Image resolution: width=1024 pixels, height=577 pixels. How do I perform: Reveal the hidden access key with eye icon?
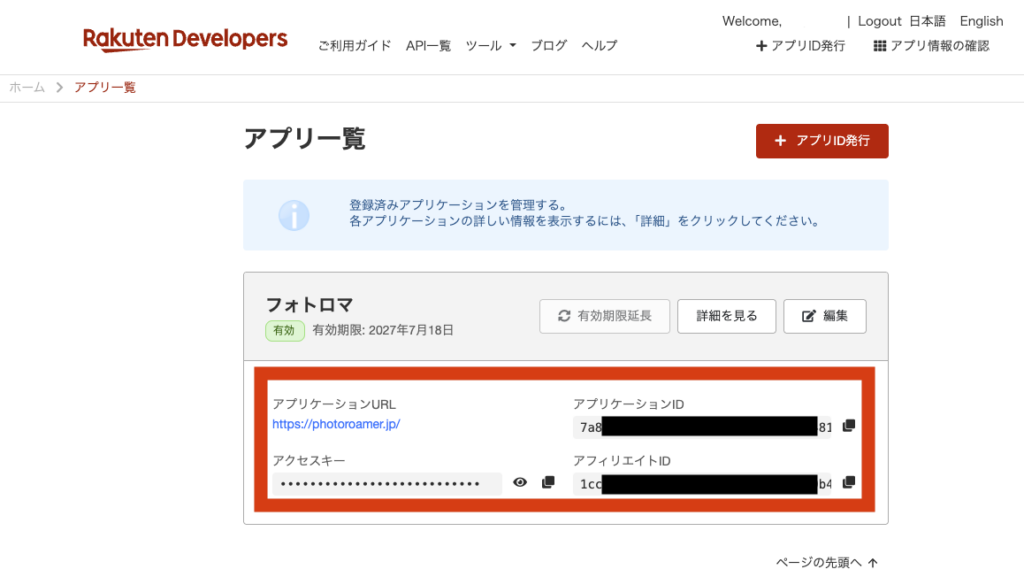(x=520, y=482)
